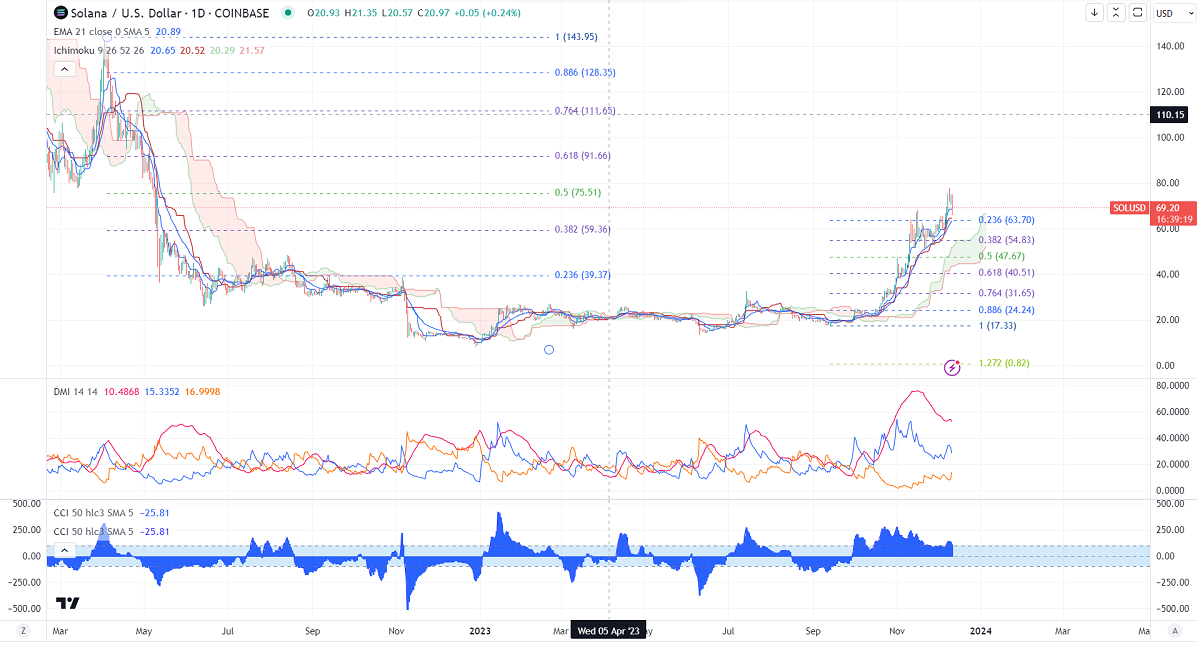Viewport: 1197px width, 647px height.
Task: Click the auto scale A button at bottom right
Action: coord(1174,630)
